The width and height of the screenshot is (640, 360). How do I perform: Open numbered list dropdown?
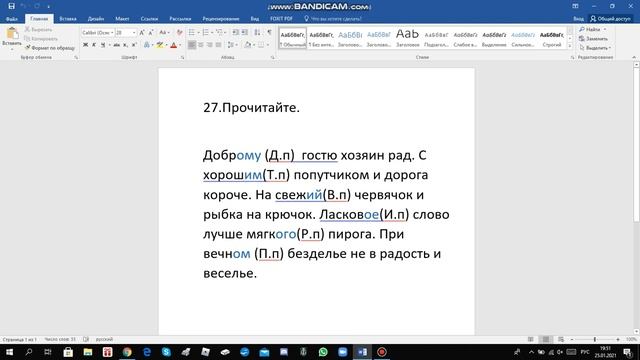point(212,33)
